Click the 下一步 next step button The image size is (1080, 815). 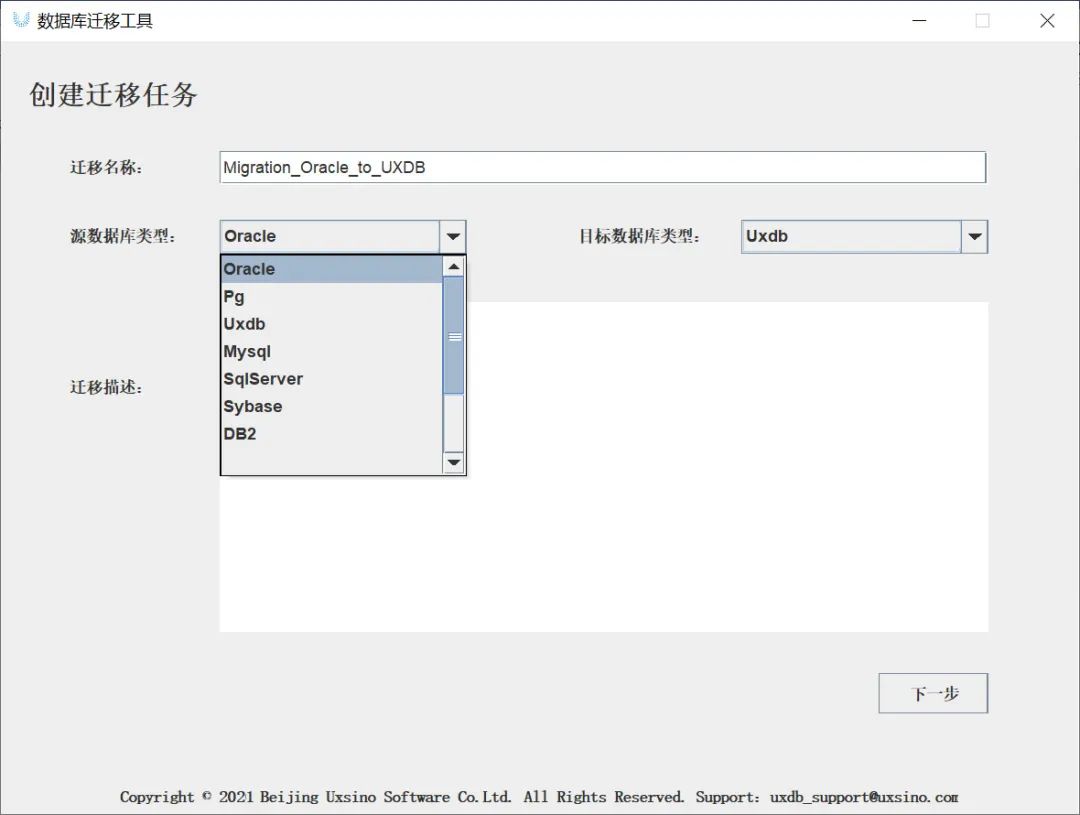pos(933,693)
